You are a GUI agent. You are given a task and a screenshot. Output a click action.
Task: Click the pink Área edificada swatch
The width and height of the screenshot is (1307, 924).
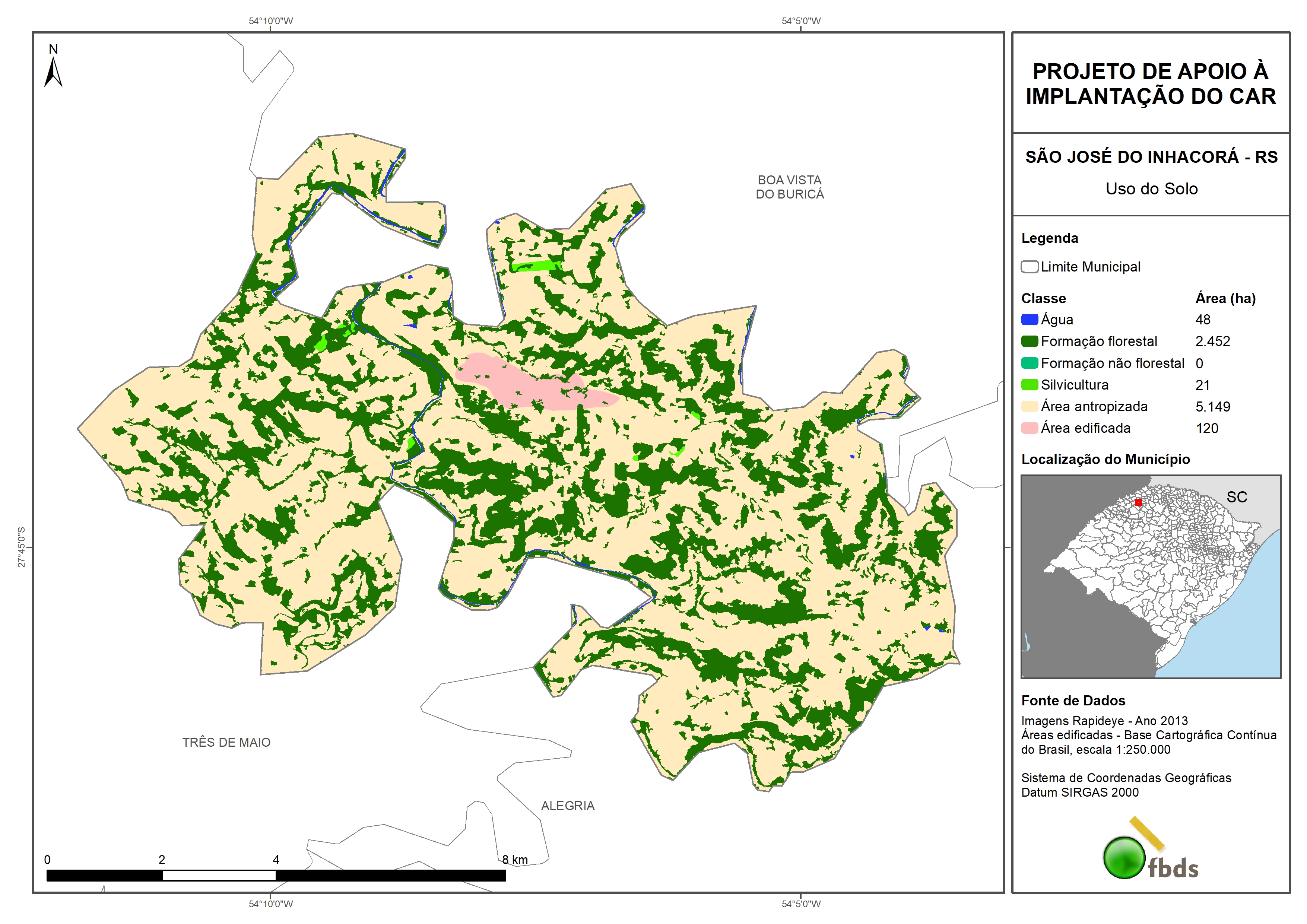[1029, 428]
